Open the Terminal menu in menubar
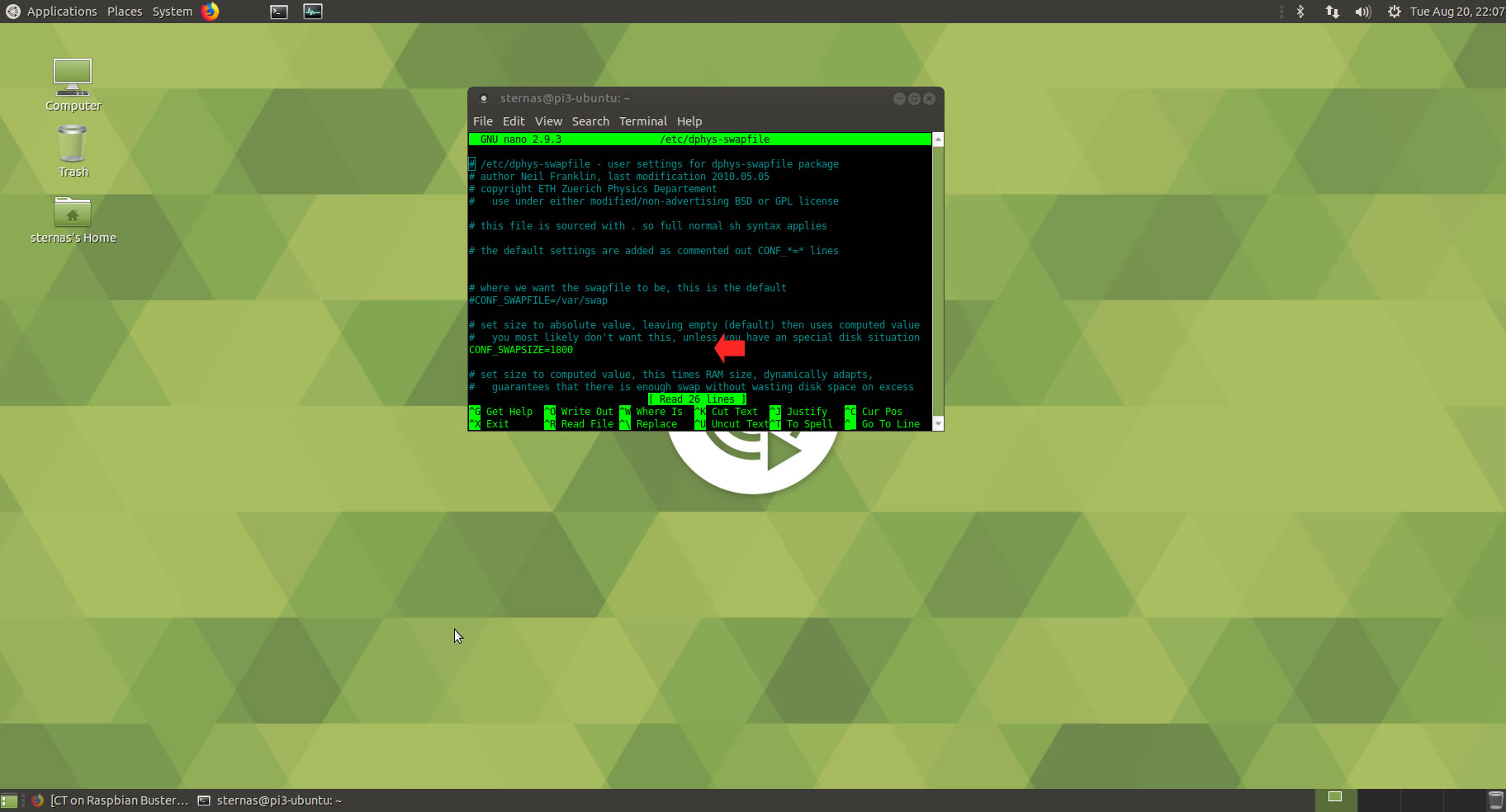The width and height of the screenshot is (1506, 812). [x=643, y=121]
